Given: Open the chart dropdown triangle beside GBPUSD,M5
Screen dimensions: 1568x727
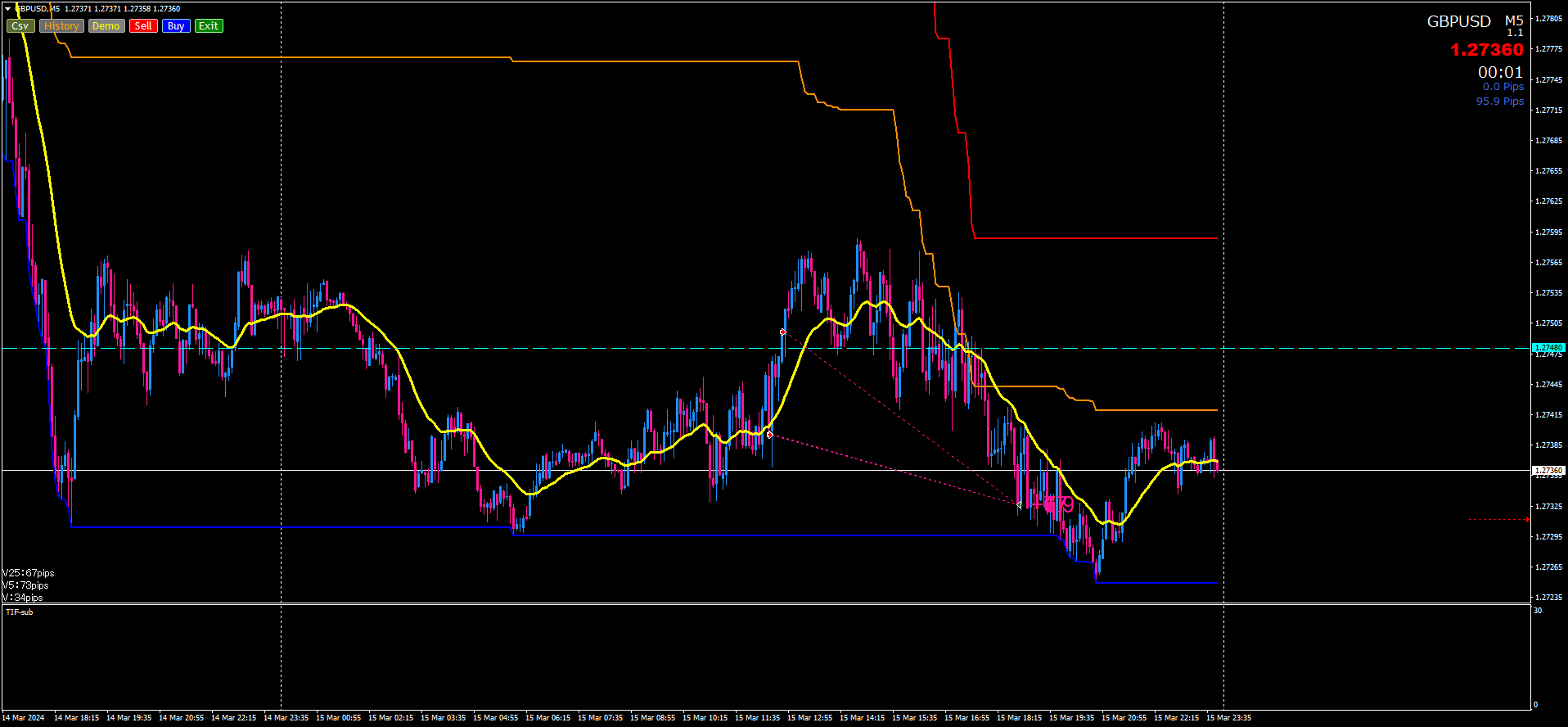Looking at the screenshot, I should [x=8, y=9].
